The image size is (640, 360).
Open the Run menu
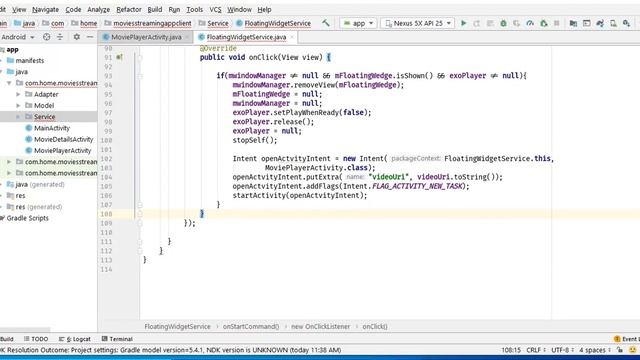coord(174,9)
